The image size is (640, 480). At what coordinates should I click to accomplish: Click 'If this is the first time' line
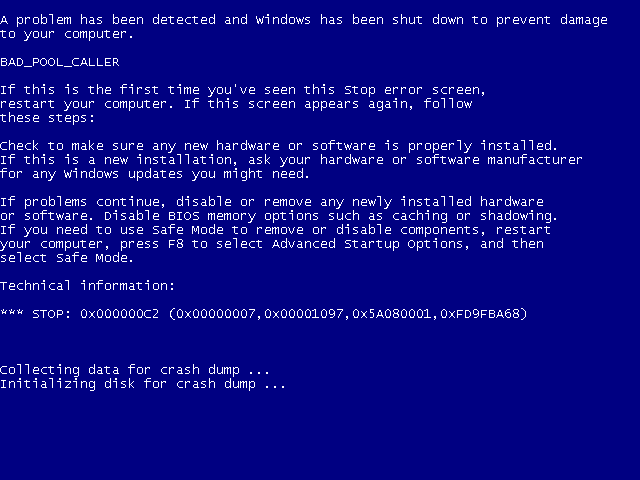[243, 90]
